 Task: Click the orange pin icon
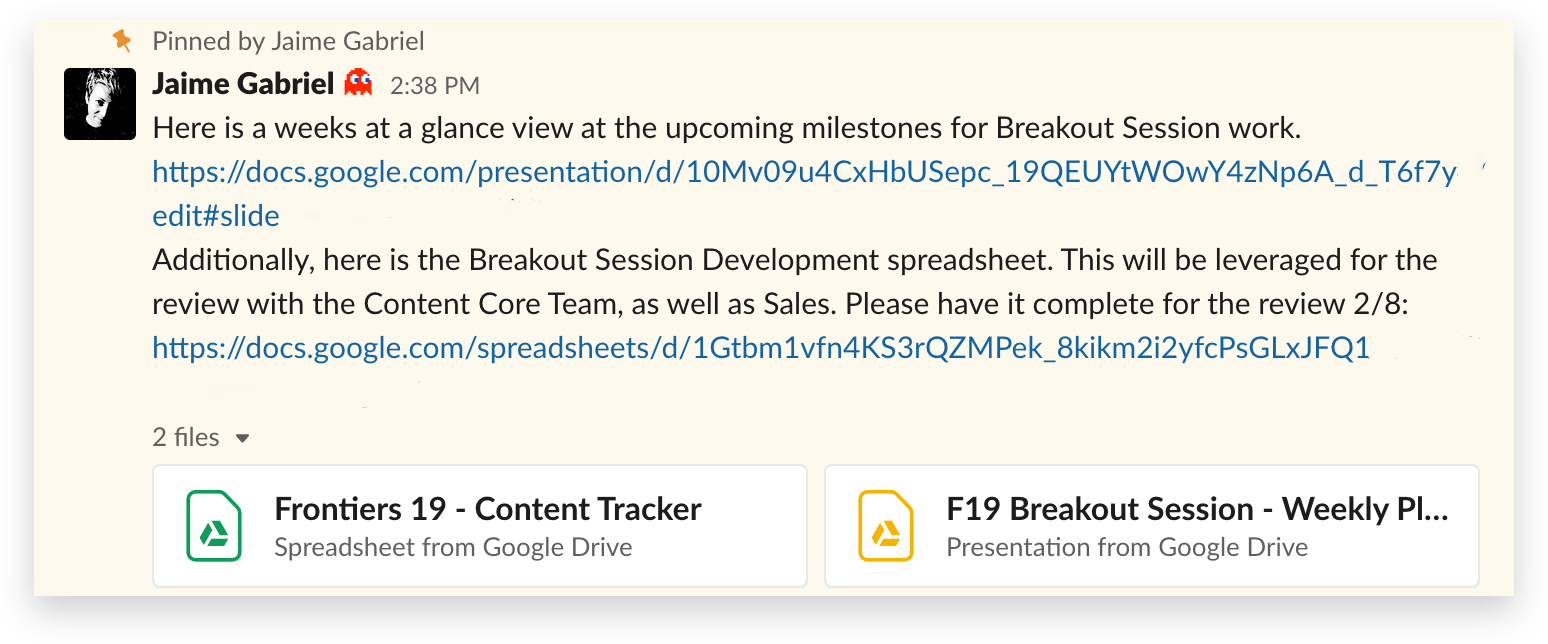[x=122, y=40]
